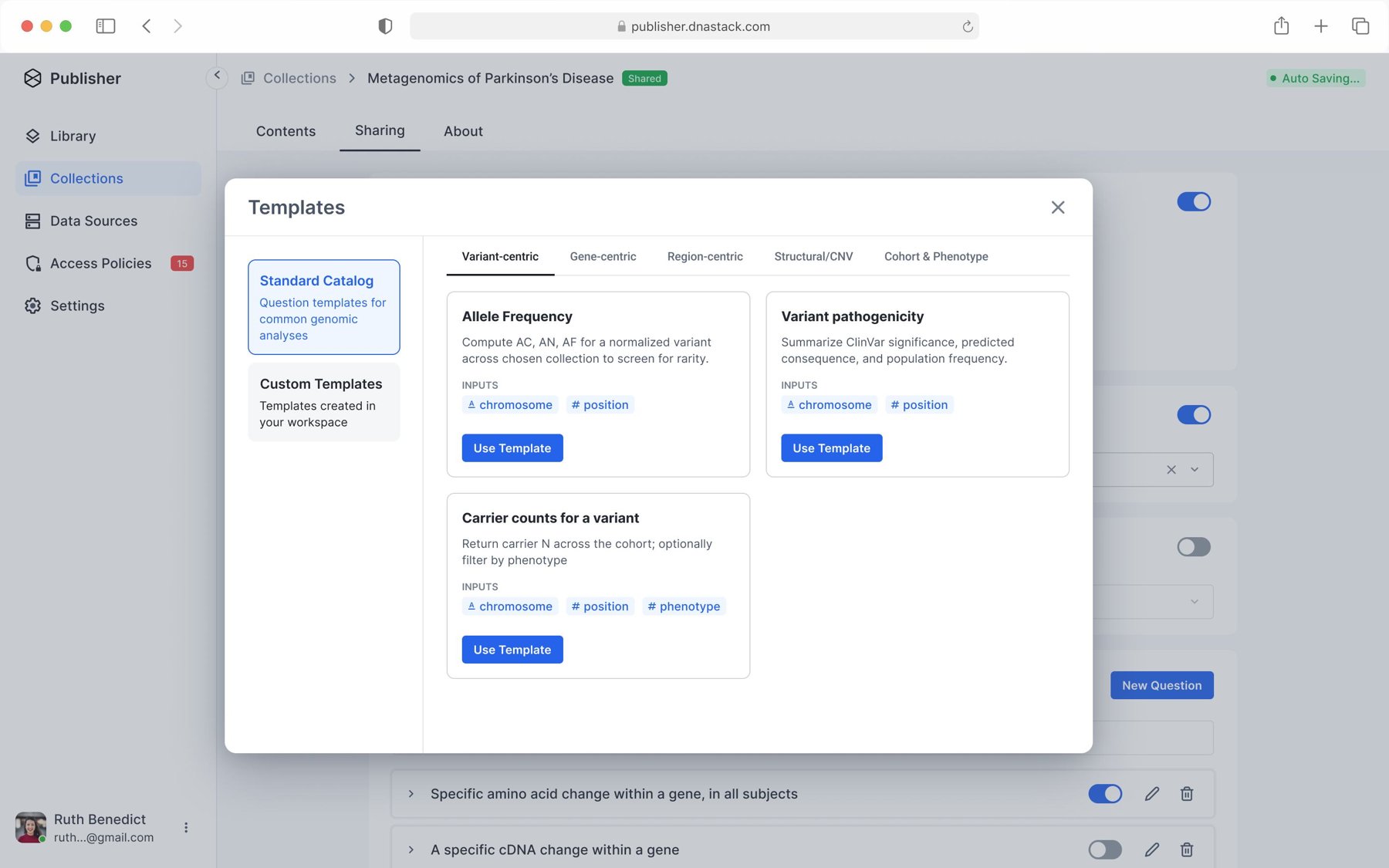Click the browser address bar
The image size is (1389, 868).
coord(694,26)
